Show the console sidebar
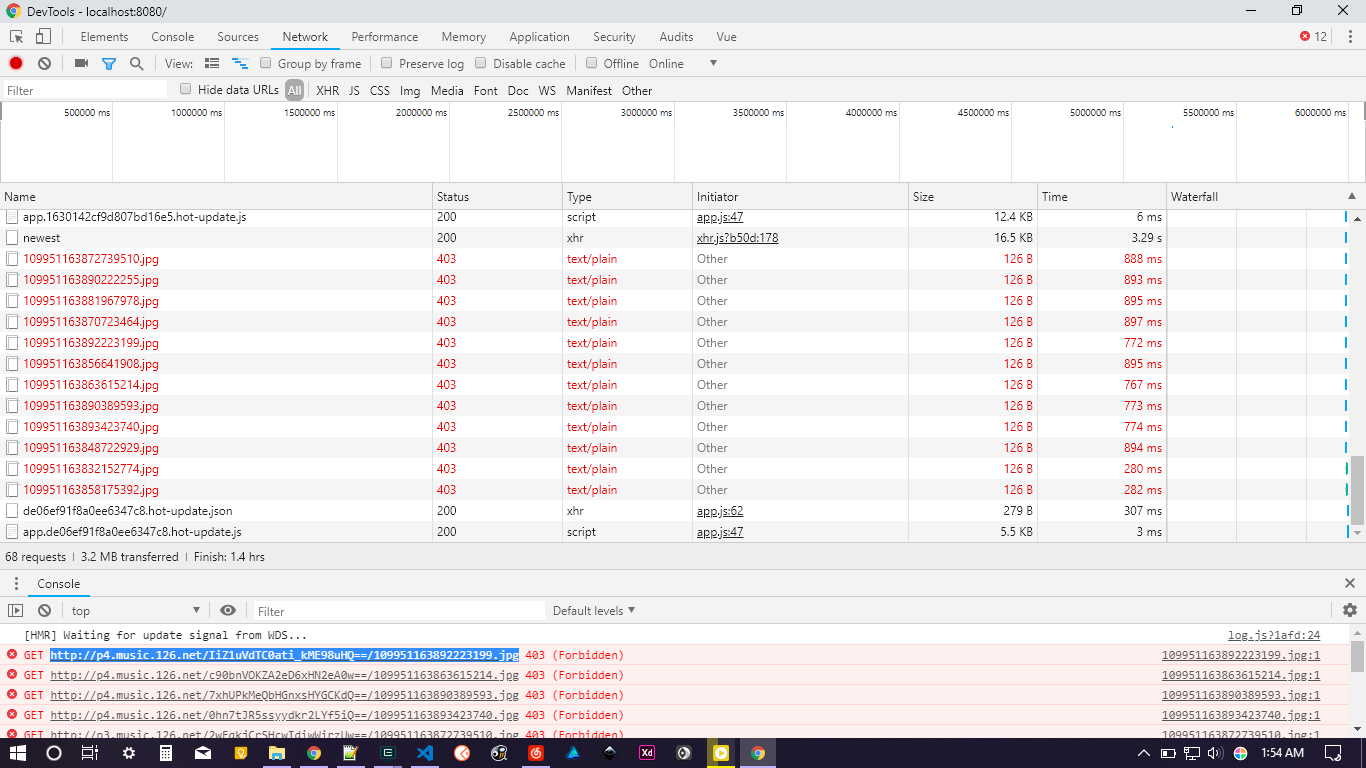 tap(16, 610)
